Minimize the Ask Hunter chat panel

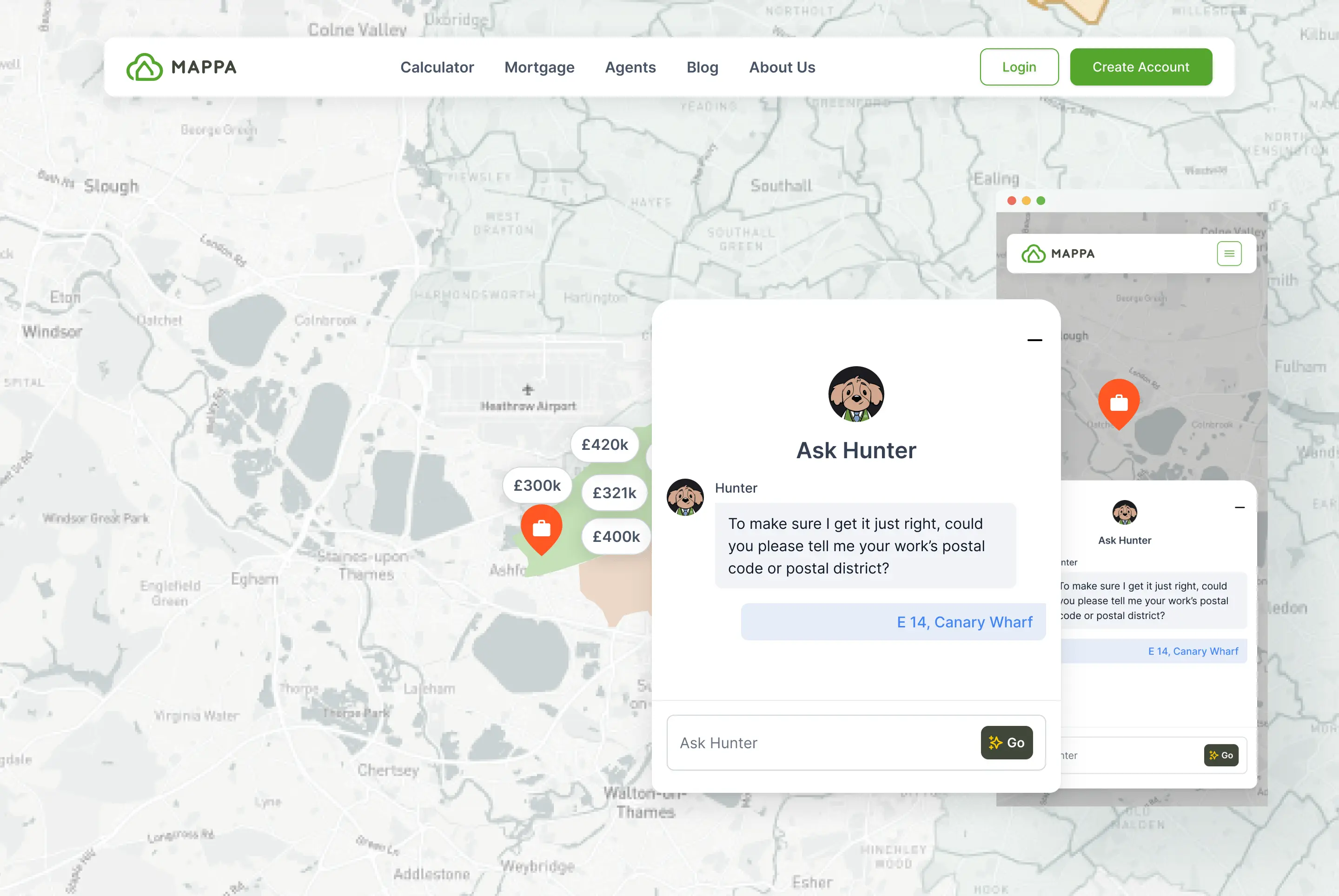1034,341
